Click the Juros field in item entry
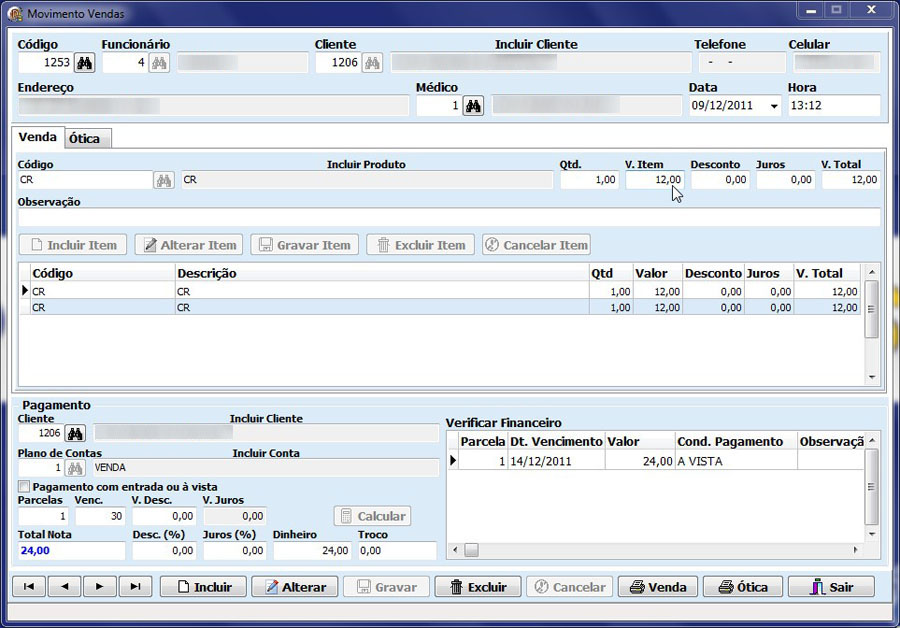The height and width of the screenshot is (628, 900). tap(785, 180)
